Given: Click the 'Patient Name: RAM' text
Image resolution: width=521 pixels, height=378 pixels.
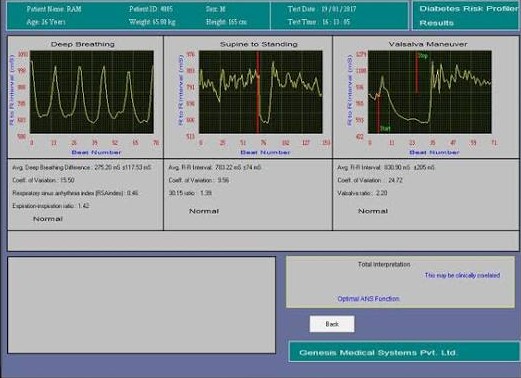Looking at the screenshot, I should click(x=54, y=9).
